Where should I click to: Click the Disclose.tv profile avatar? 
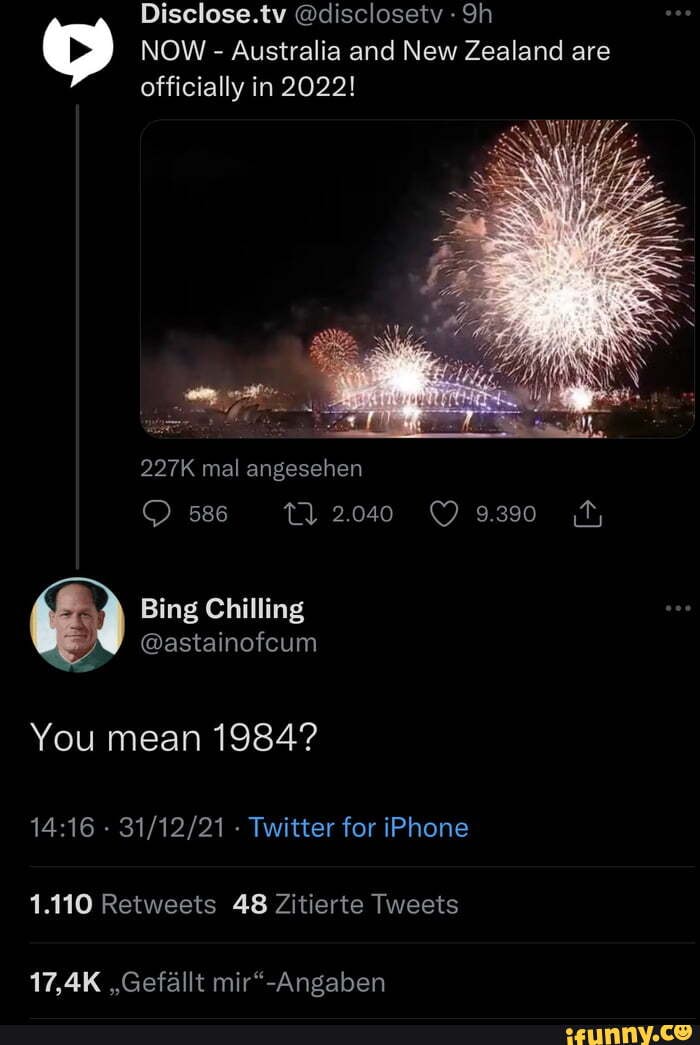click(80, 45)
